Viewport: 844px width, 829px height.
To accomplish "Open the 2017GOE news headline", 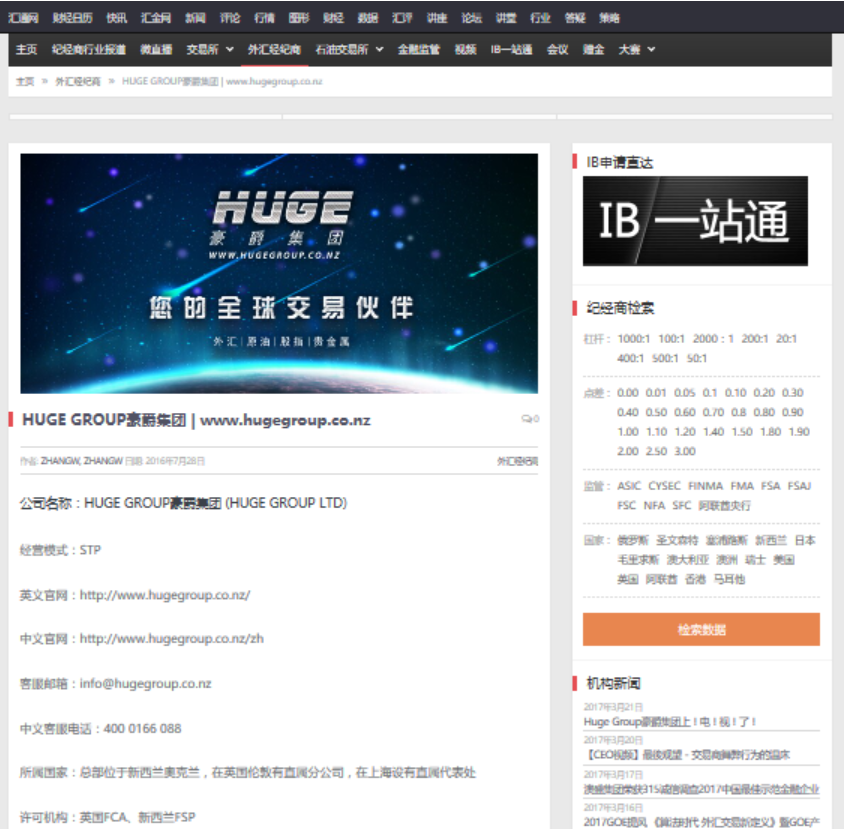I will [x=701, y=823].
